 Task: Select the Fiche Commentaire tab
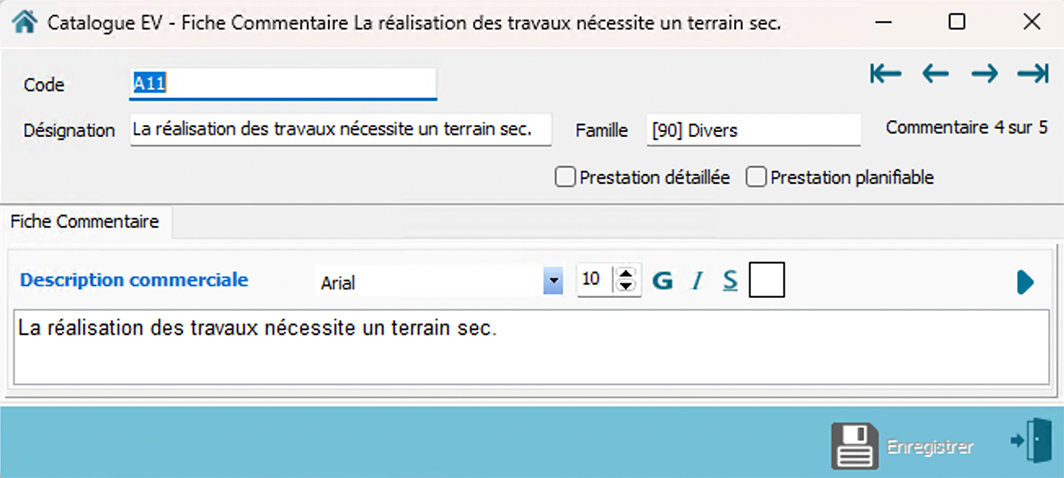point(85,222)
